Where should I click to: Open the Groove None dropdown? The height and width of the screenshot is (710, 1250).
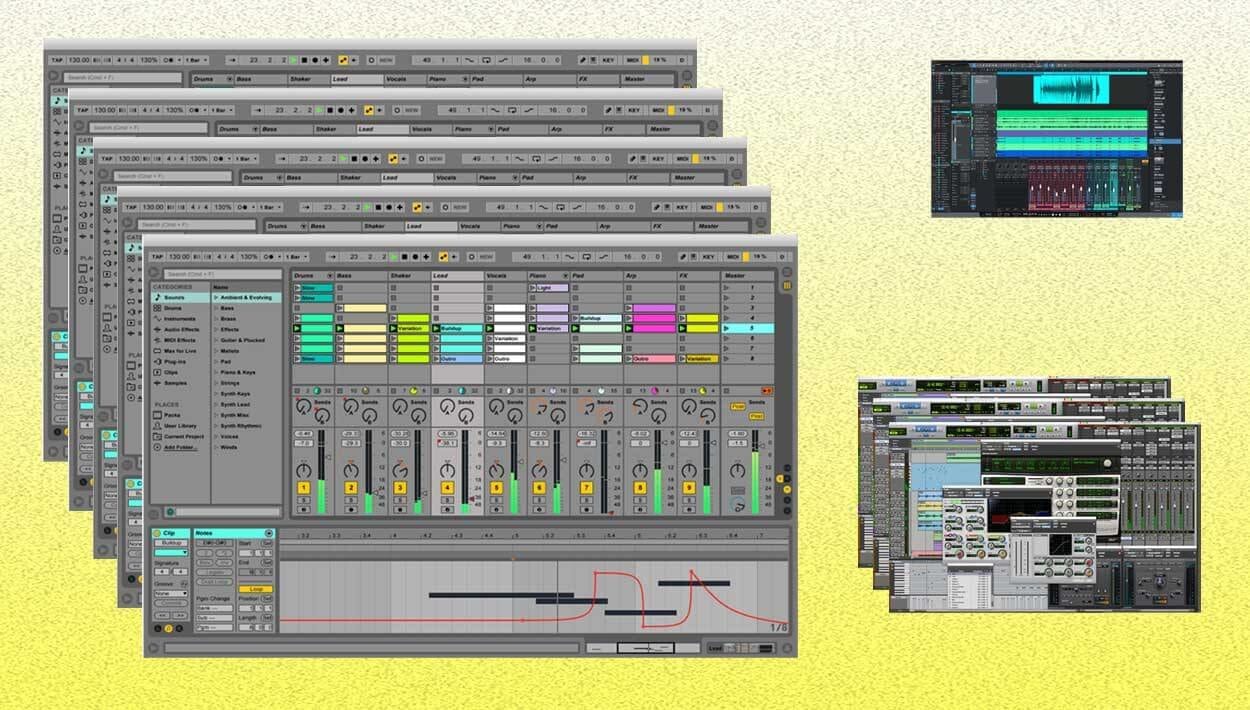[170, 593]
